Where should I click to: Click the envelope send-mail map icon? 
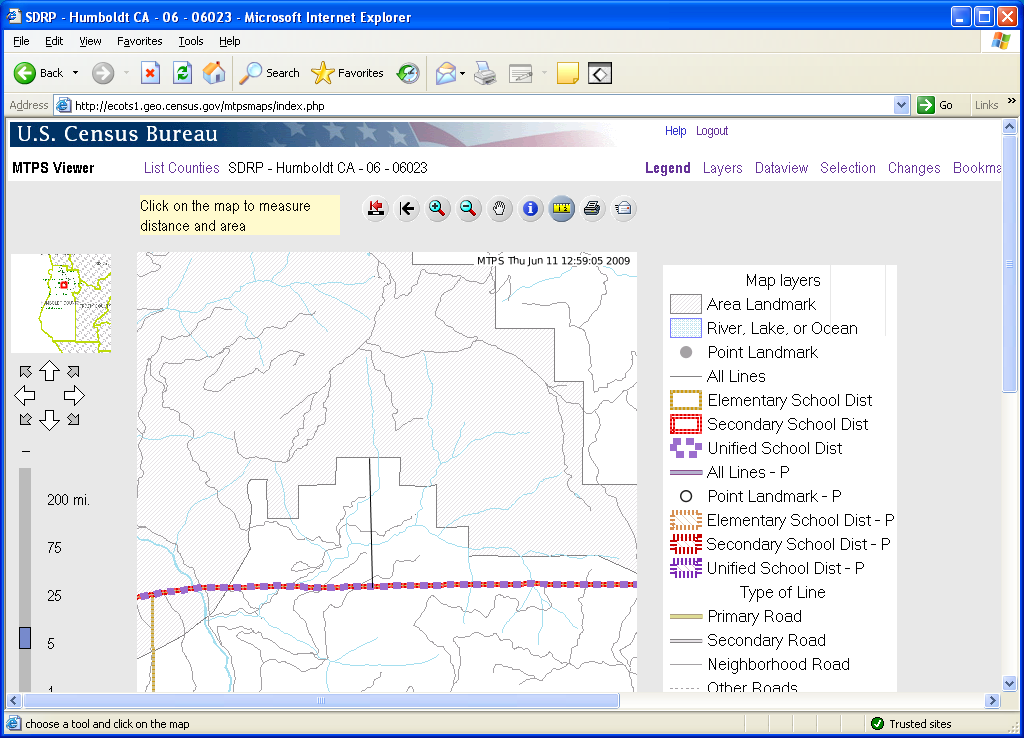624,208
